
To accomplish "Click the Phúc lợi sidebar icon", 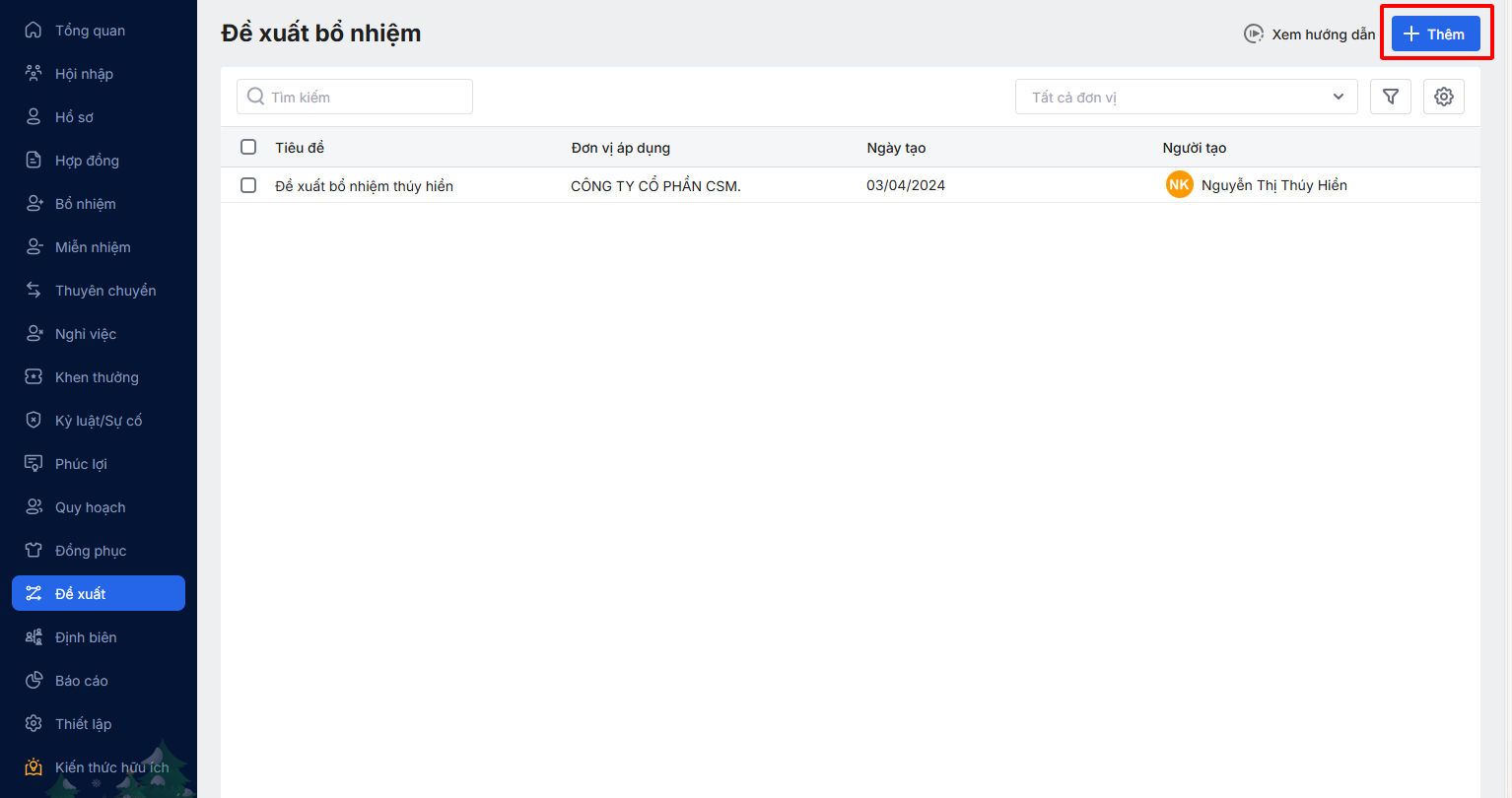I will [x=34, y=464].
